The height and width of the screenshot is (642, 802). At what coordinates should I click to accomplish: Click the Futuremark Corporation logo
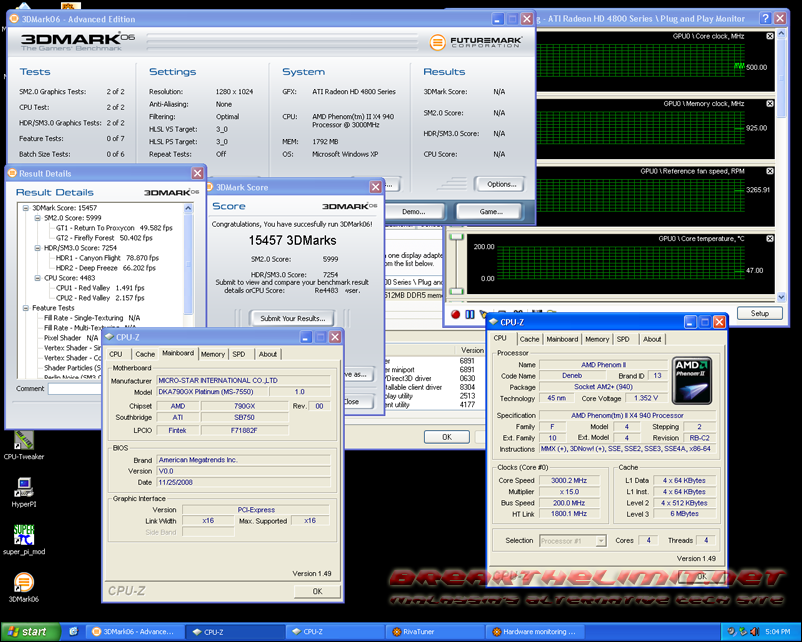coord(476,42)
